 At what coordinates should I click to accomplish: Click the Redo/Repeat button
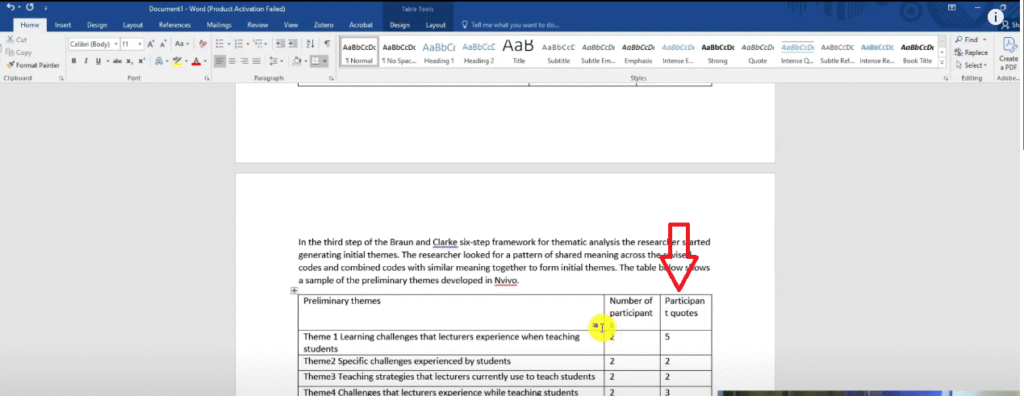(29, 8)
